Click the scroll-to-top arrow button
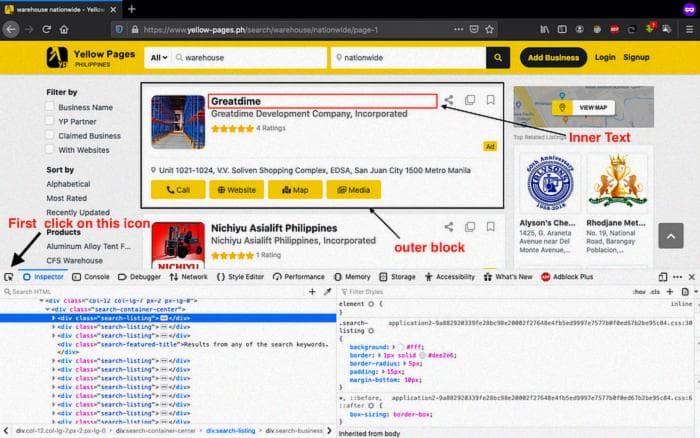The width and height of the screenshot is (700, 438). tap(671, 236)
